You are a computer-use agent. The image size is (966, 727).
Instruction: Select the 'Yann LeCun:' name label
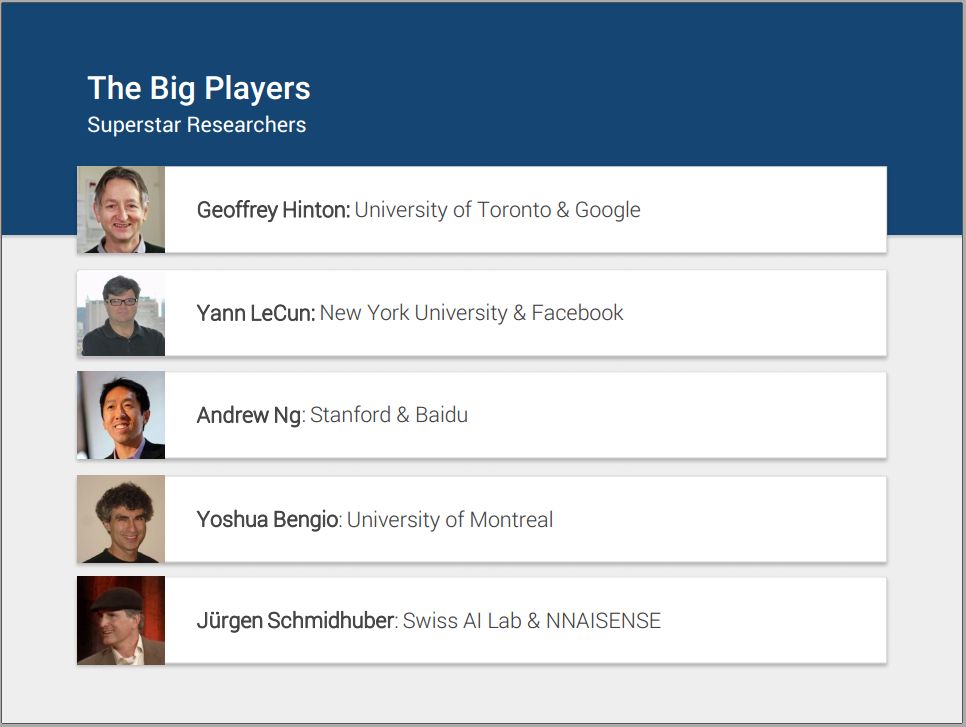point(256,313)
